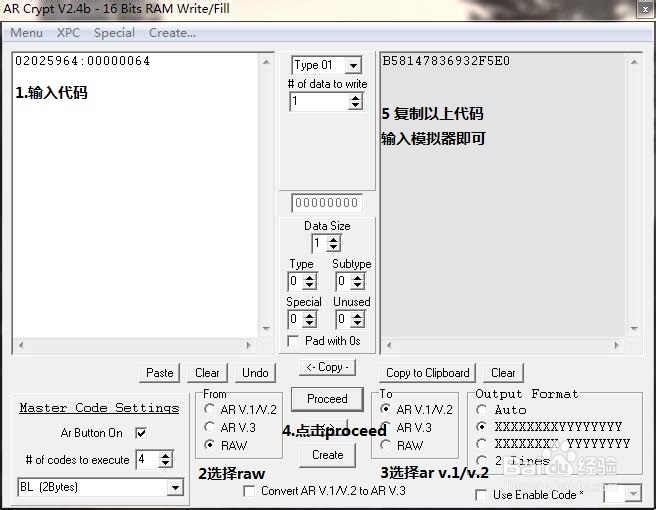
Task: Click input box scroll up arrow
Action: point(266,62)
